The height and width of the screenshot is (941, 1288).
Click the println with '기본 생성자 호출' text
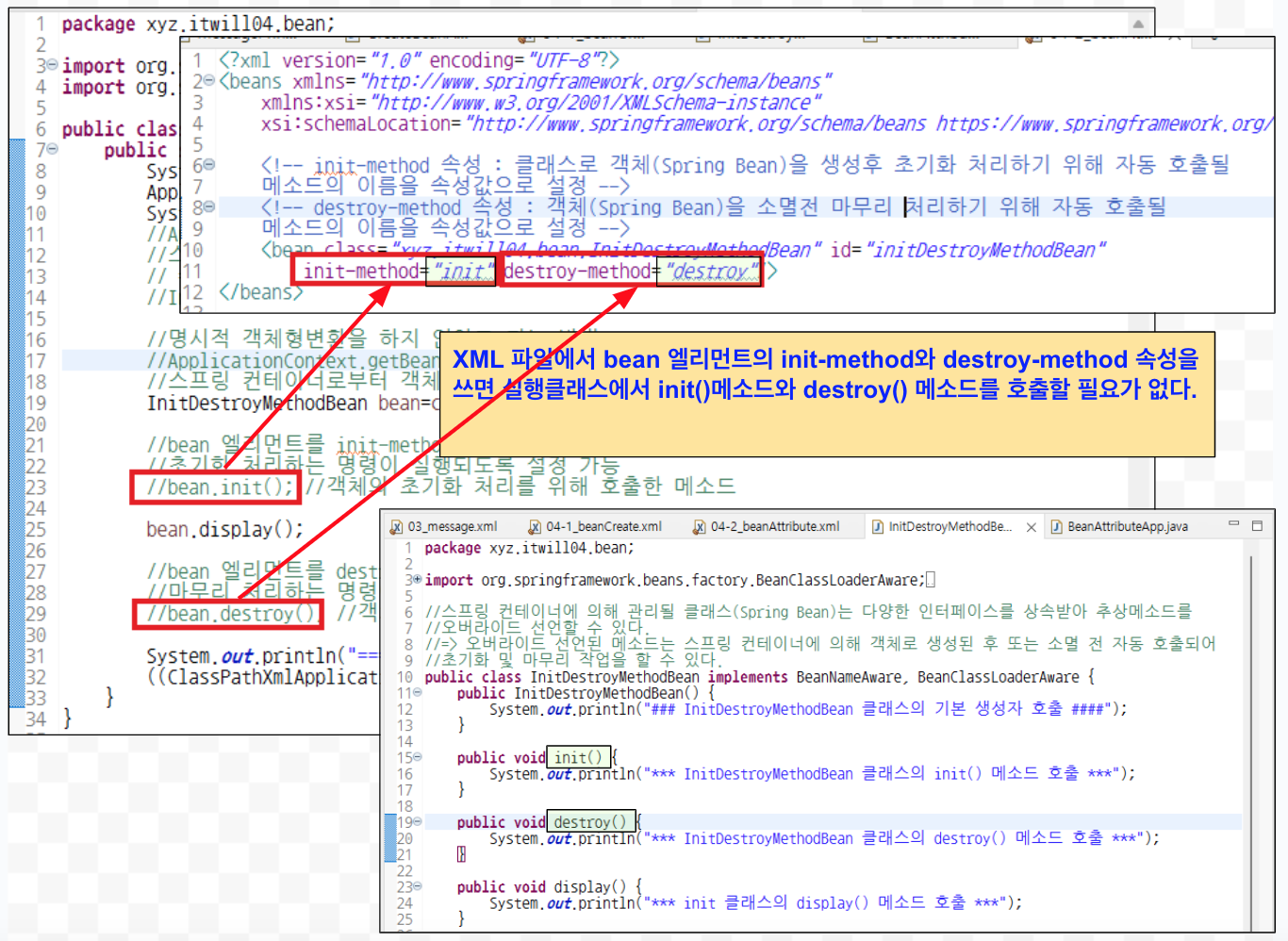coord(808,709)
